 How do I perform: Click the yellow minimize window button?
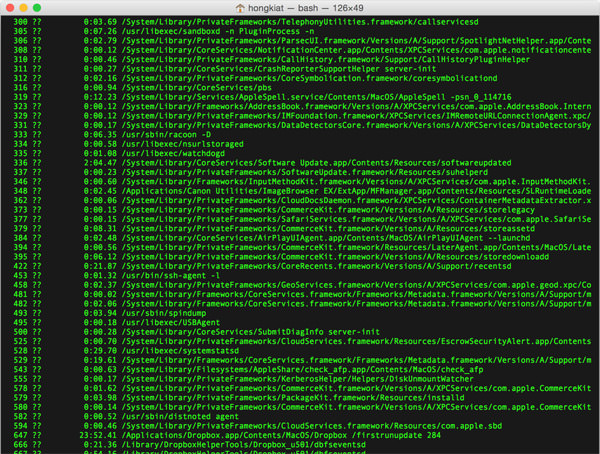coord(24,8)
